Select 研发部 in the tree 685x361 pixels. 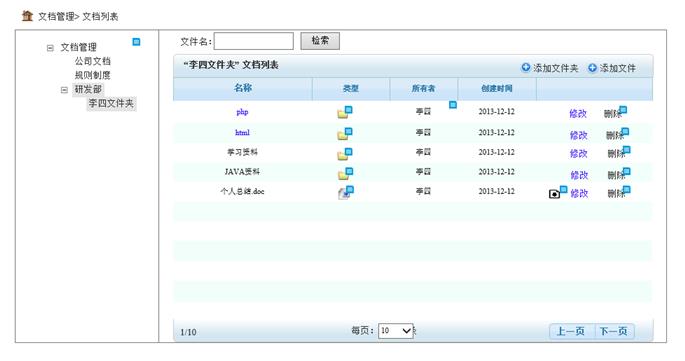[88, 89]
